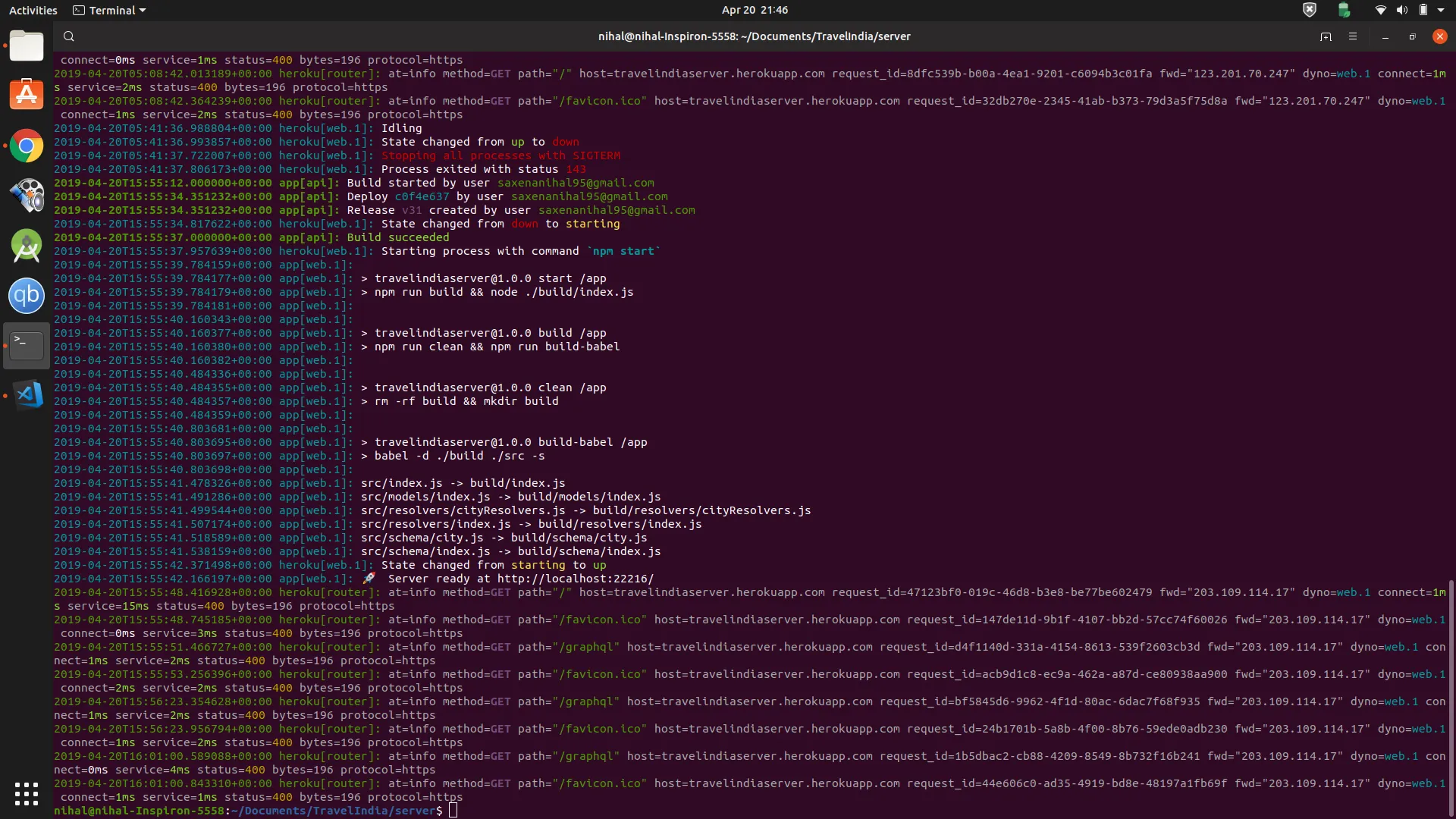The width and height of the screenshot is (1456, 819).
Task: Select the Terminal icon in the dock
Action: click(27, 346)
